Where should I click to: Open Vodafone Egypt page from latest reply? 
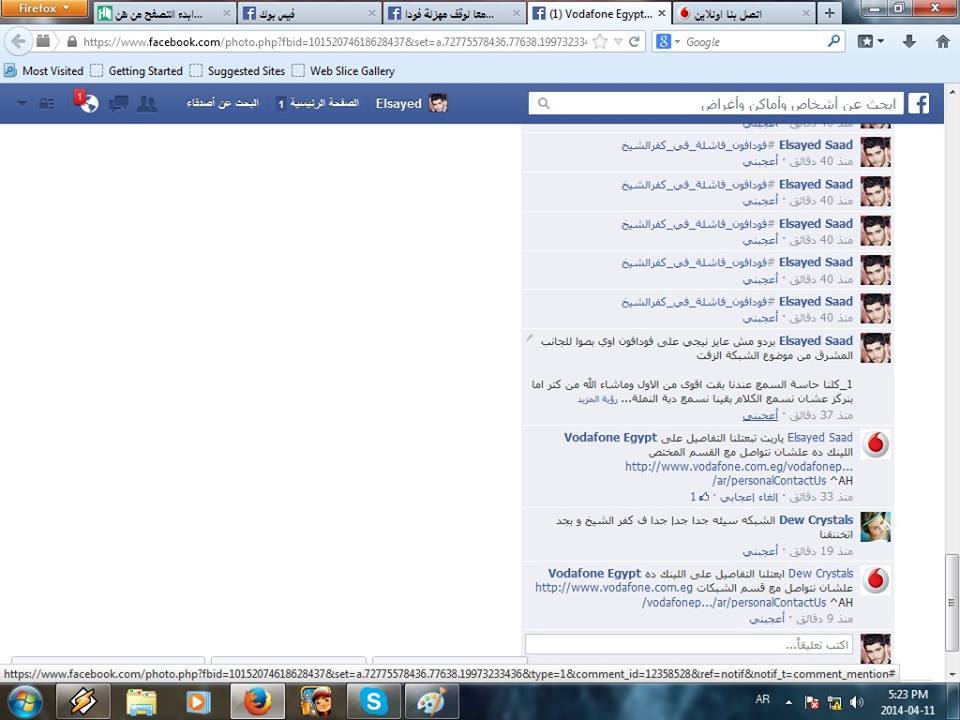point(594,574)
